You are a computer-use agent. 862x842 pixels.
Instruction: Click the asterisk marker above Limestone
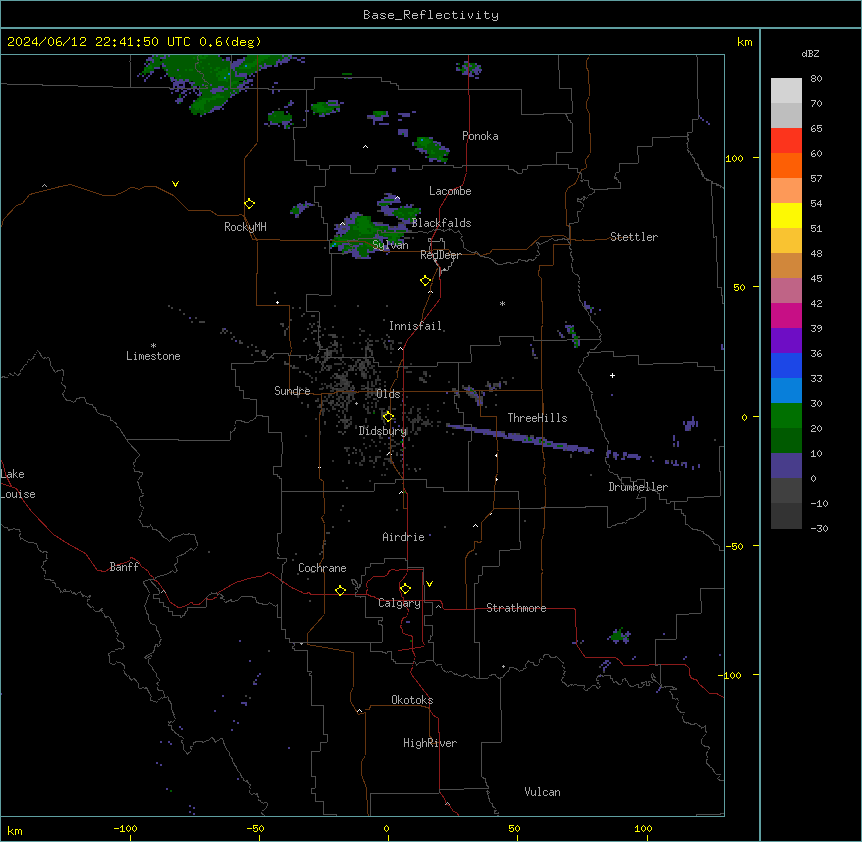click(x=153, y=346)
